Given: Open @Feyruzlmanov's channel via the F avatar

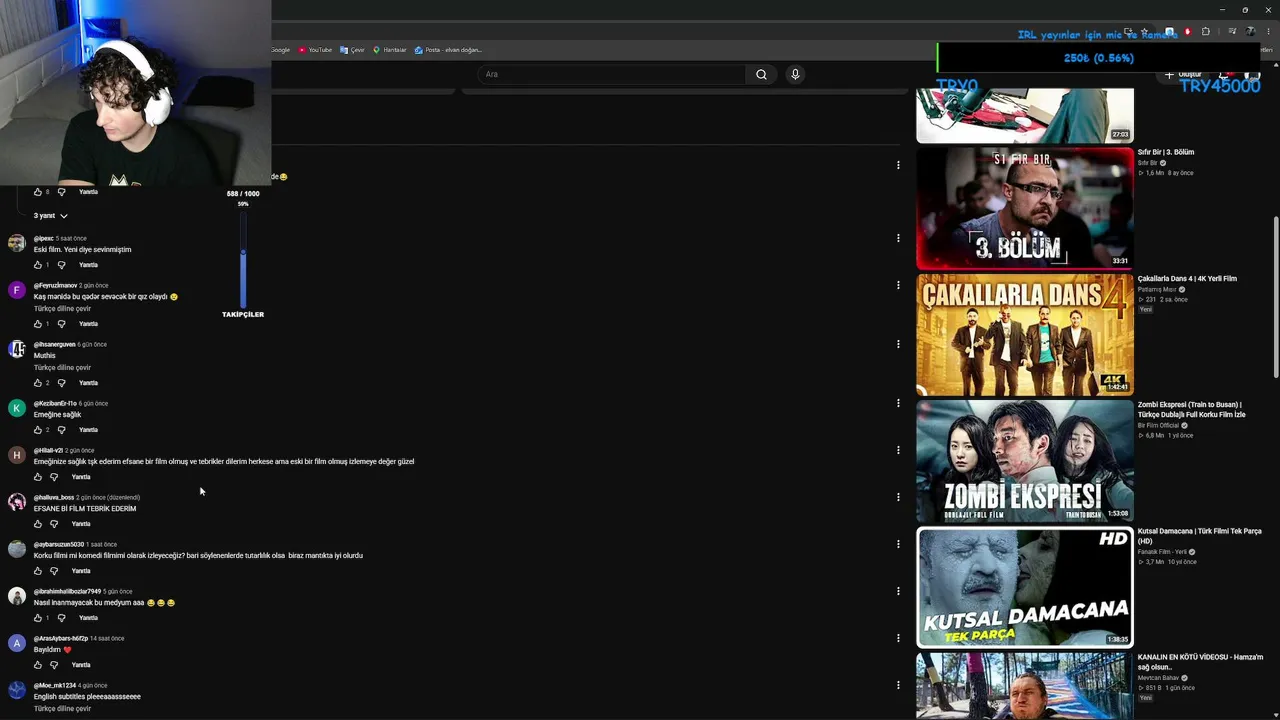Looking at the screenshot, I should pos(17,290).
